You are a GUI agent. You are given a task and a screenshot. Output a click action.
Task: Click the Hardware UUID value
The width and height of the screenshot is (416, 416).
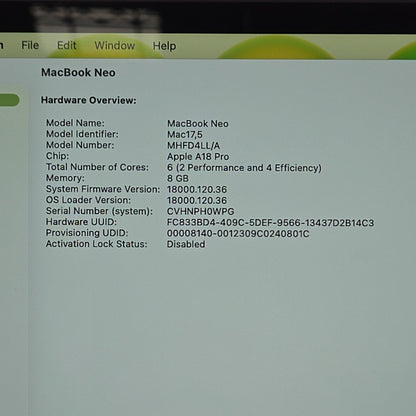coord(270,223)
